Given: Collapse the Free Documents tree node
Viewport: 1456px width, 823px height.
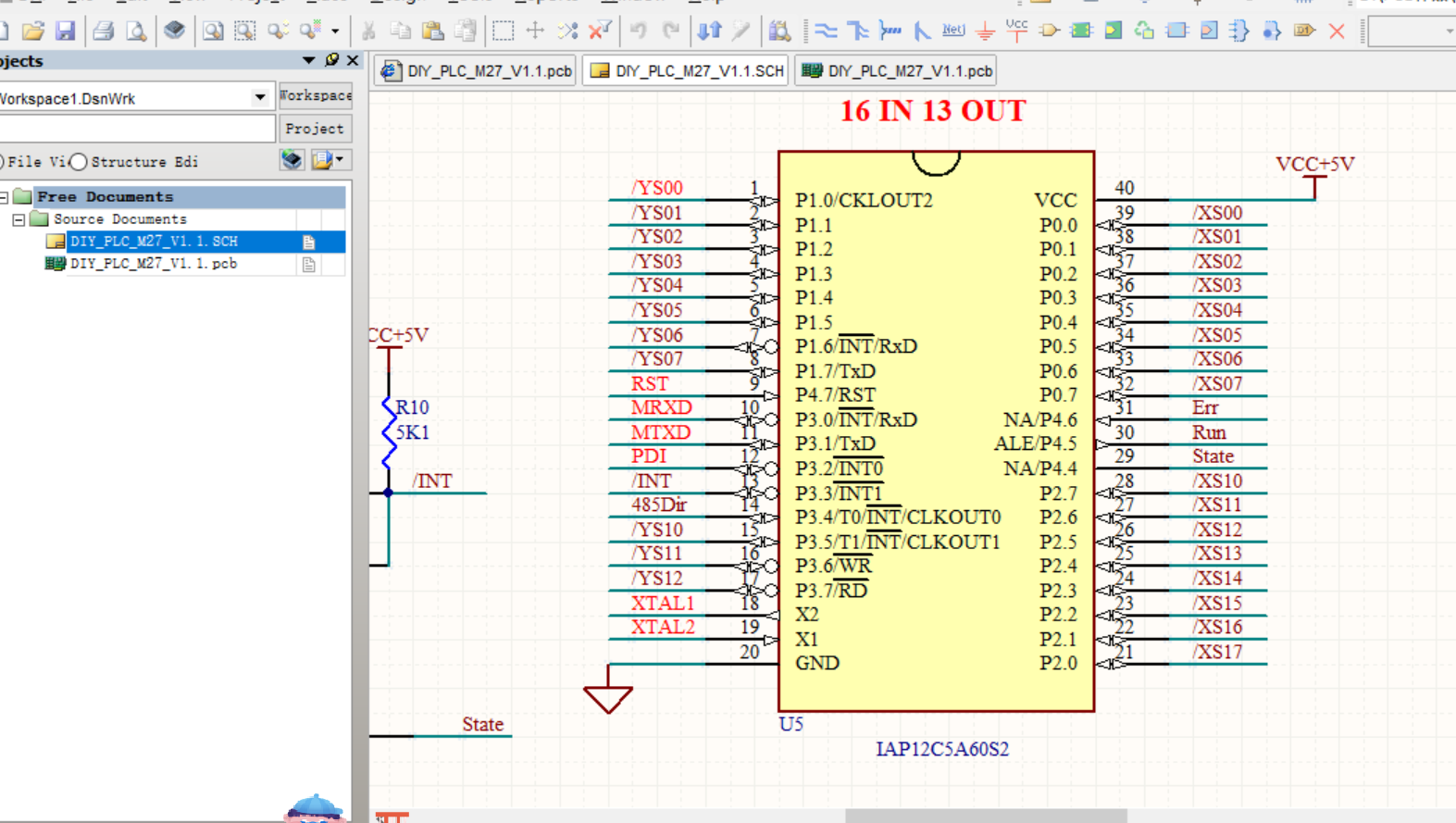Looking at the screenshot, I should click(x=5, y=197).
